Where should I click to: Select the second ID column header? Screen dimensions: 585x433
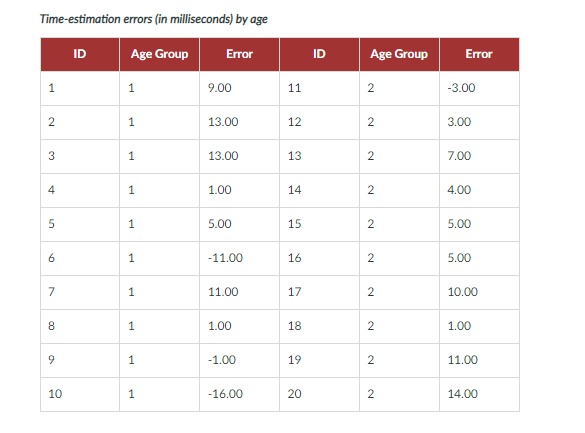click(x=319, y=54)
